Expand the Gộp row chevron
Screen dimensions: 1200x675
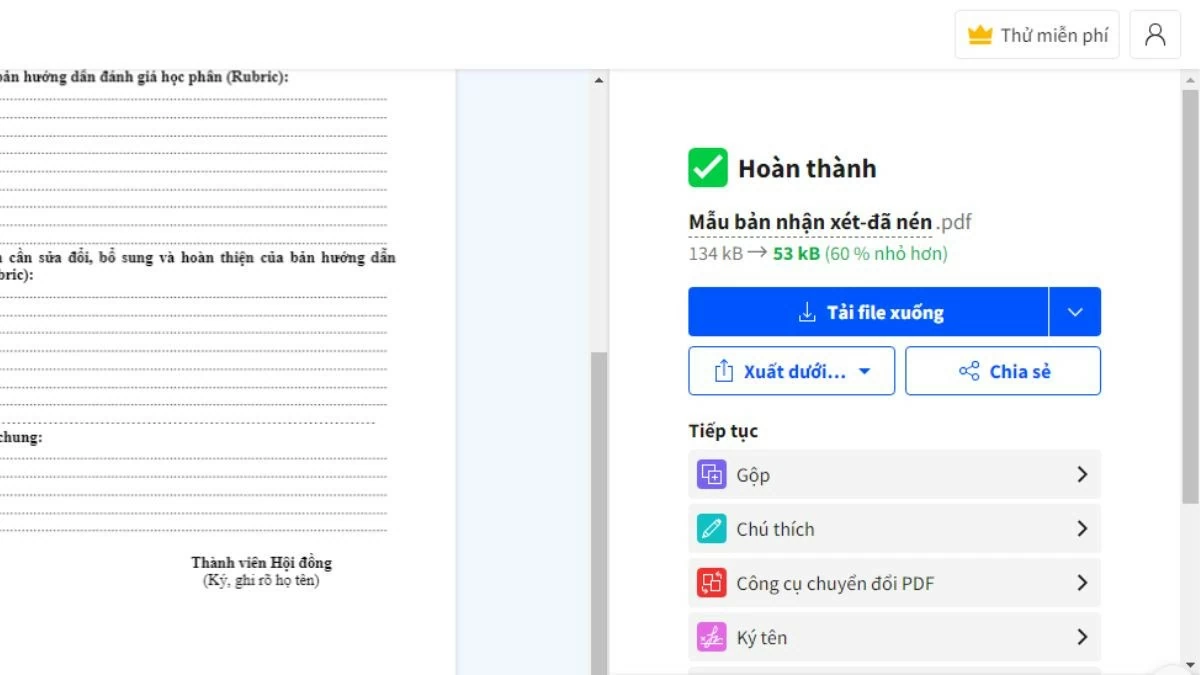pos(1082,474)
